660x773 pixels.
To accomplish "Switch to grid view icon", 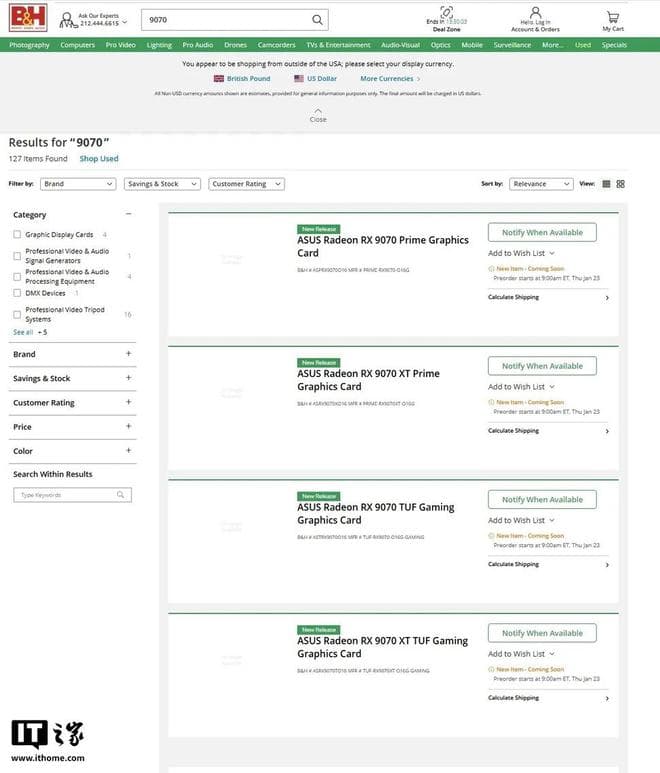I will [x=620, y=184].
